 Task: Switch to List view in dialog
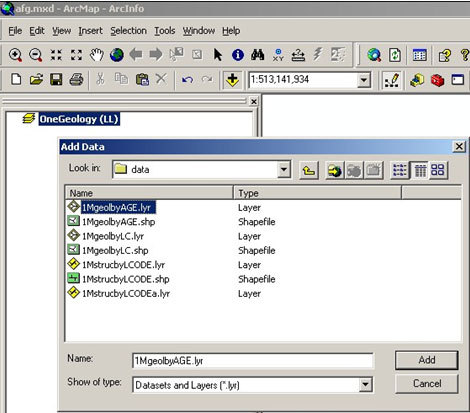(400, 170)
